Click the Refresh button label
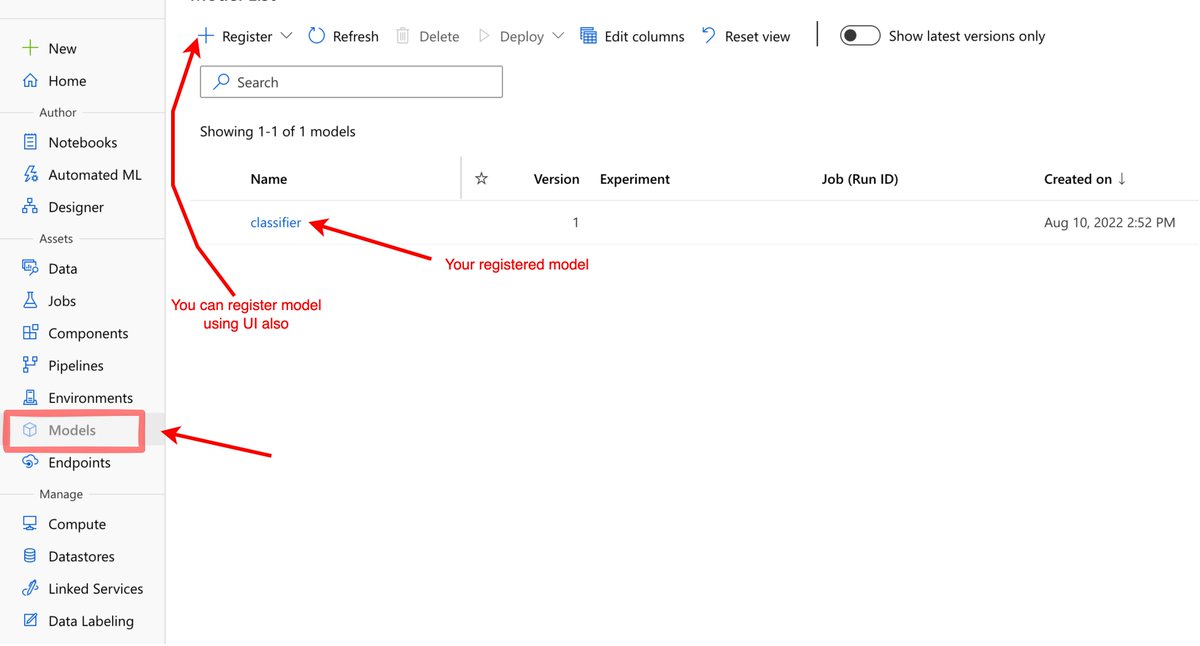This screenshot has height=646, width=1200. coord(356,36)
